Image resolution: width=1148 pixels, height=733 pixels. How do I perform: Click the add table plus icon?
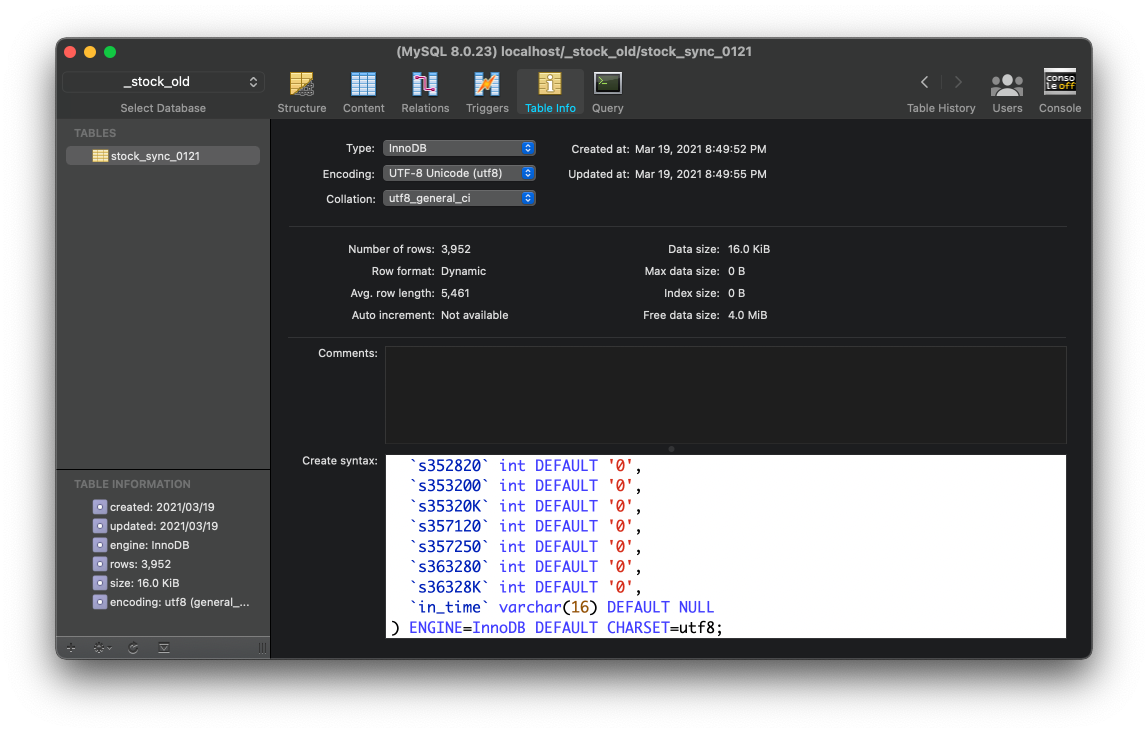[71, 648]
